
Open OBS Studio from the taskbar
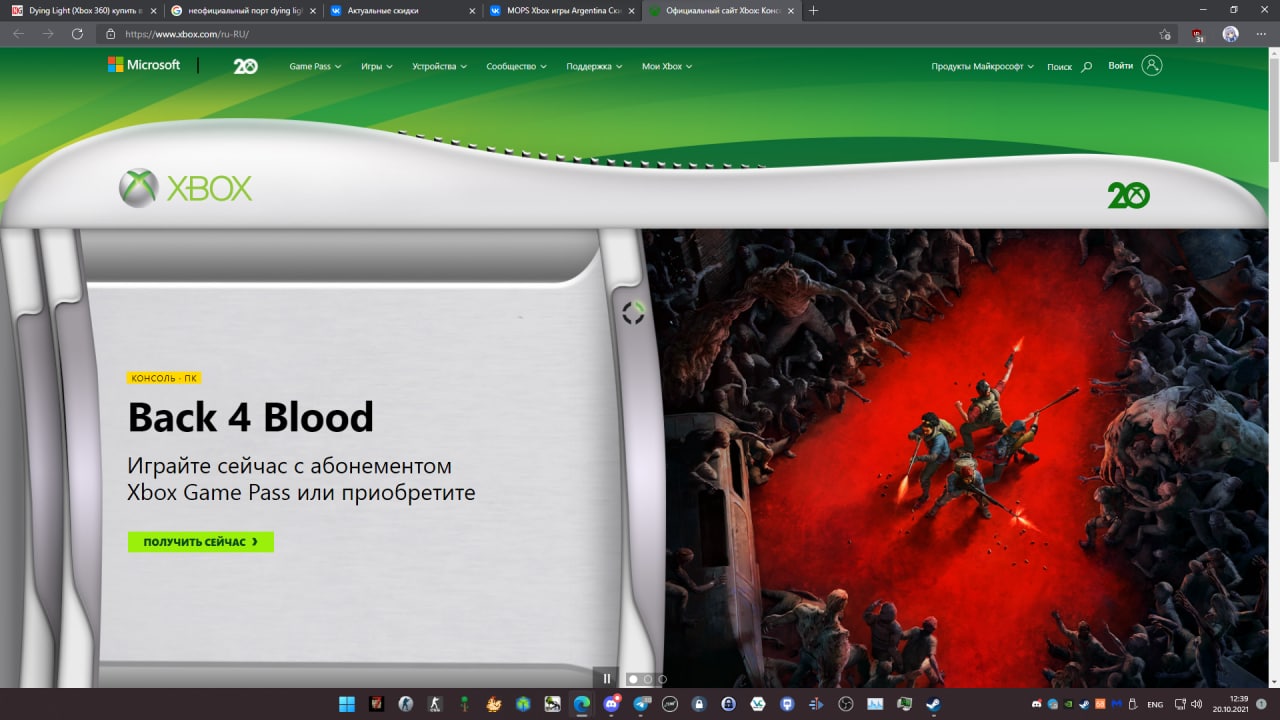click(845, 704)
